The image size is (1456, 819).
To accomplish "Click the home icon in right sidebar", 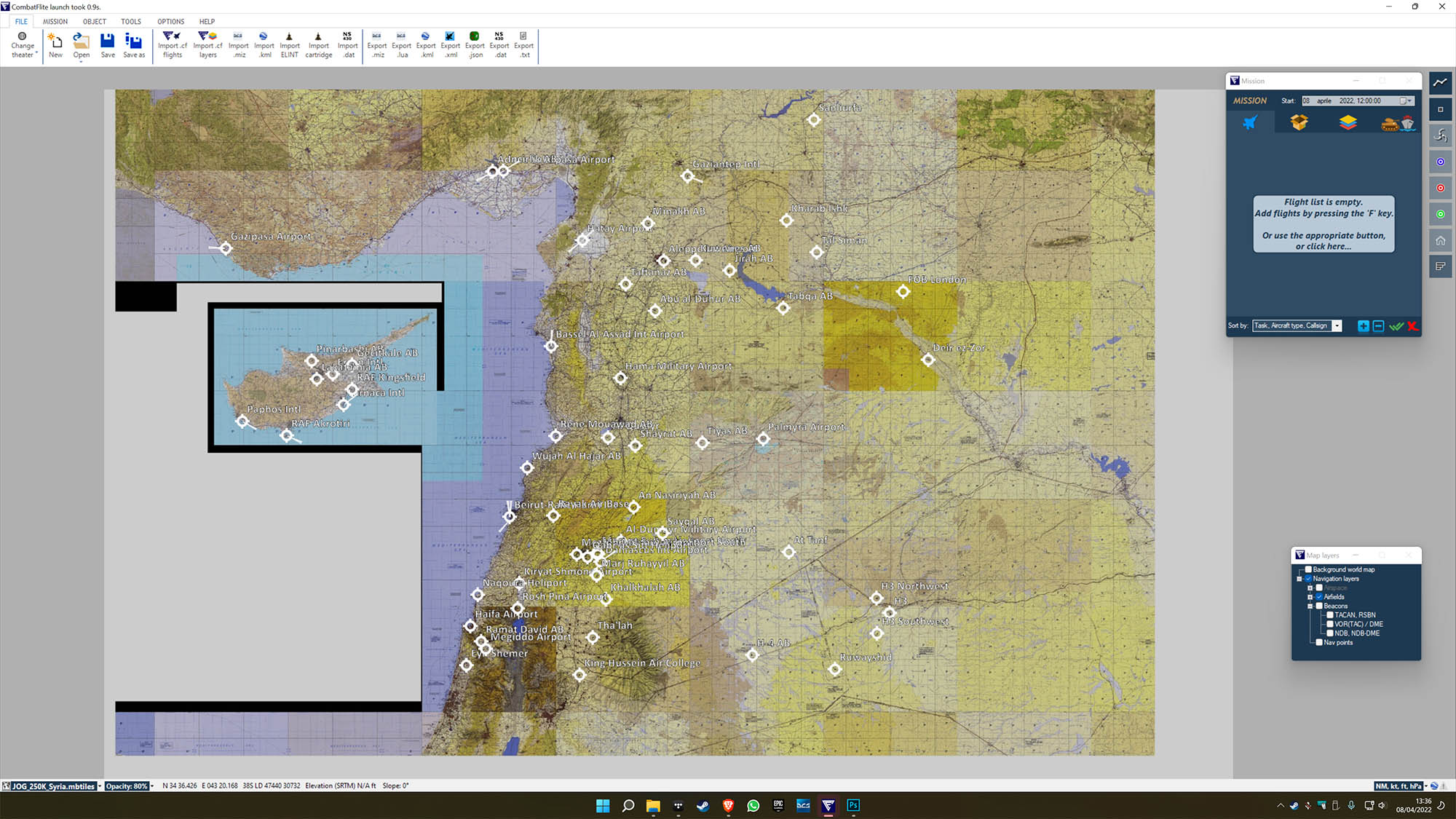I will point(1440,240).
